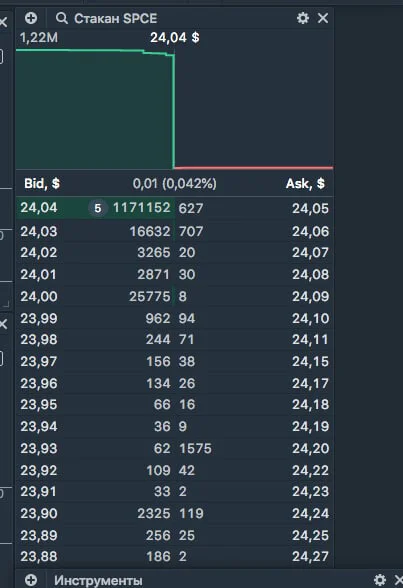Select ask price 24,25
403x588 pixels.
tap(310, 536)
